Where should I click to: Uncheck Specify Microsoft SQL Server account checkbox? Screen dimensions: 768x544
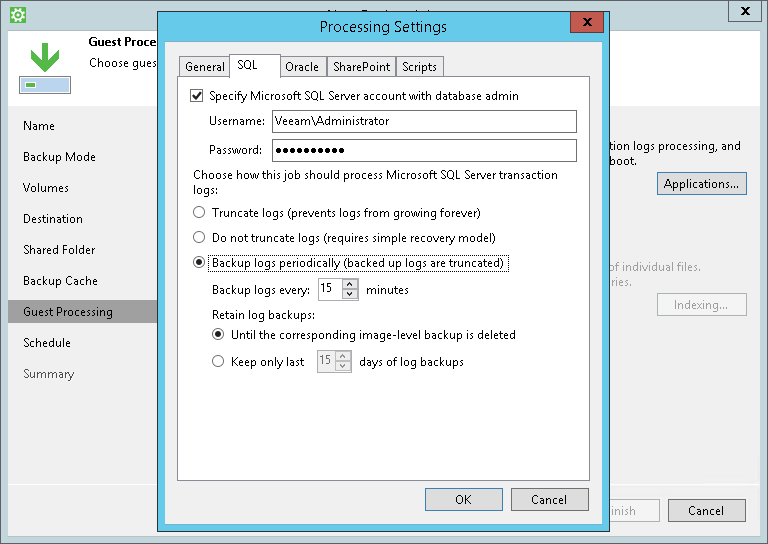[x=196, y=95]
